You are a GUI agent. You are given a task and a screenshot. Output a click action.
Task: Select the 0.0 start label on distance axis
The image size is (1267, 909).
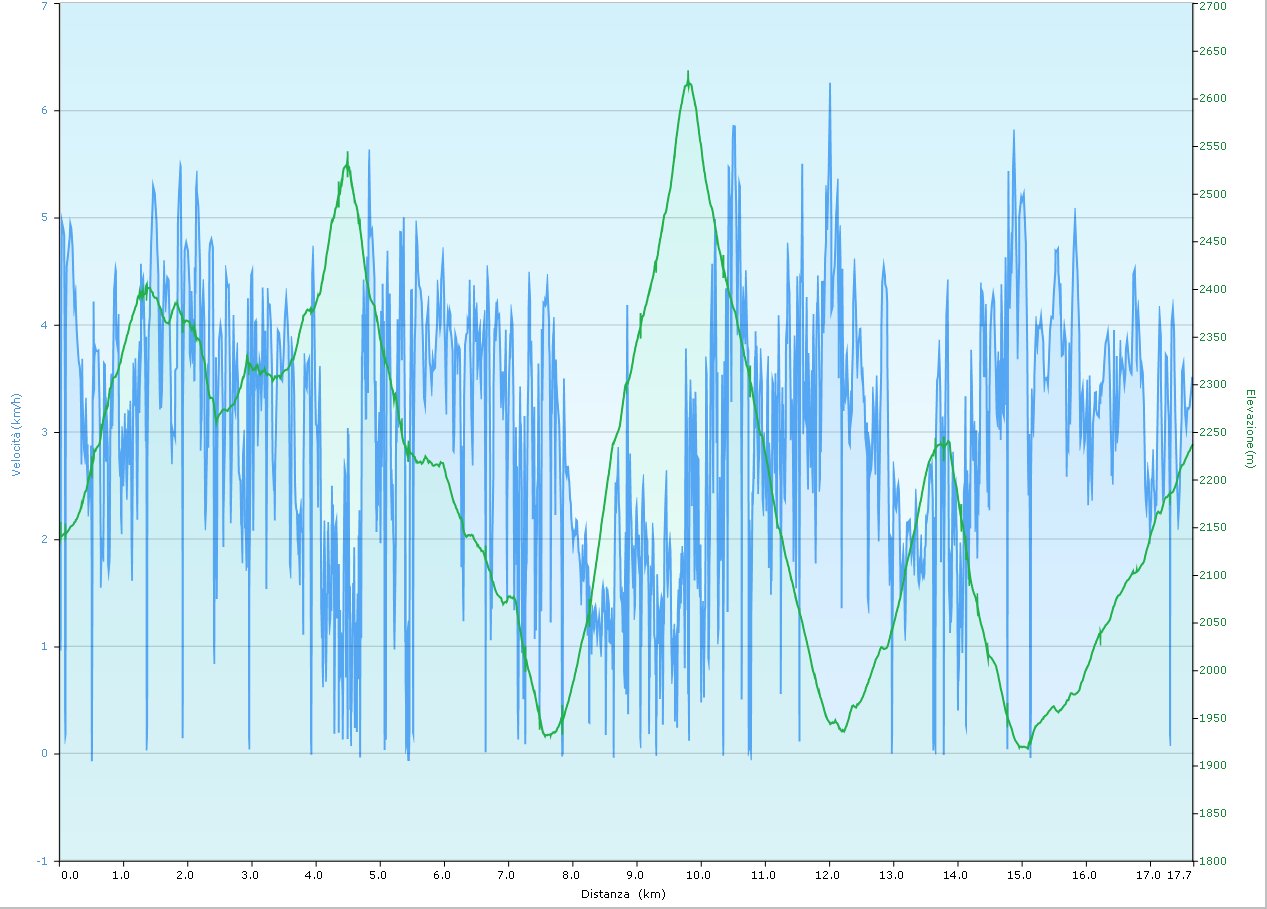[69, 875]
